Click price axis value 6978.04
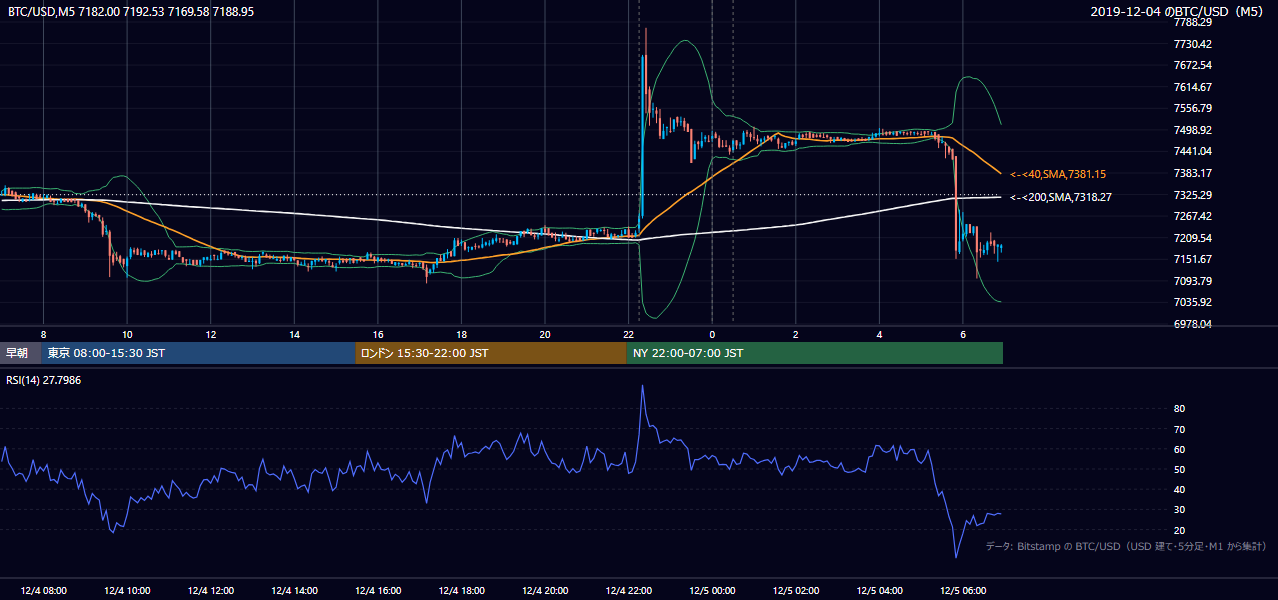 pyautogui.click(x=1193, y=324)
